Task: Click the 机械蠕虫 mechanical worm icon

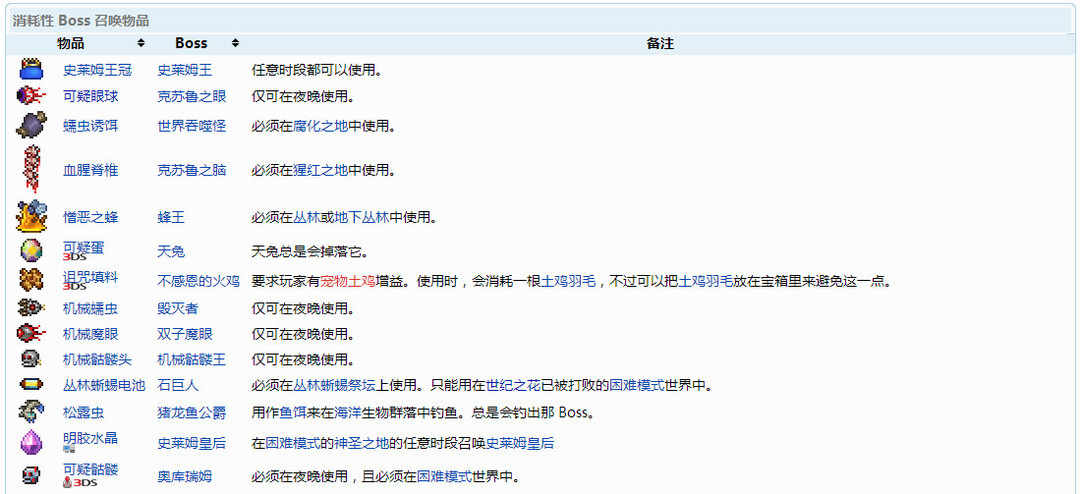Action: pyautogui.click(x=31, y=307)
